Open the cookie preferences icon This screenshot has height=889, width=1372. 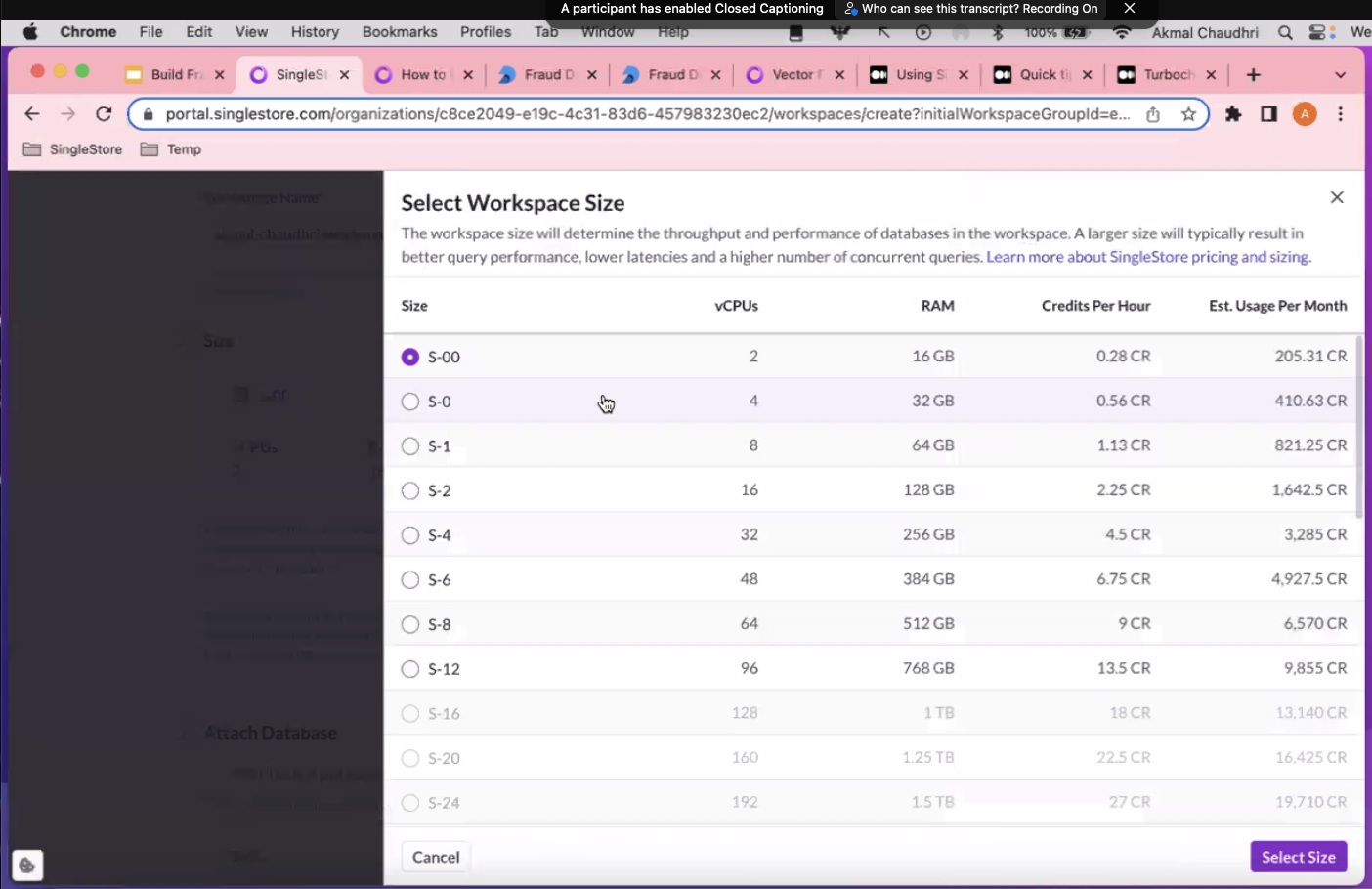(x=27, y=865)
